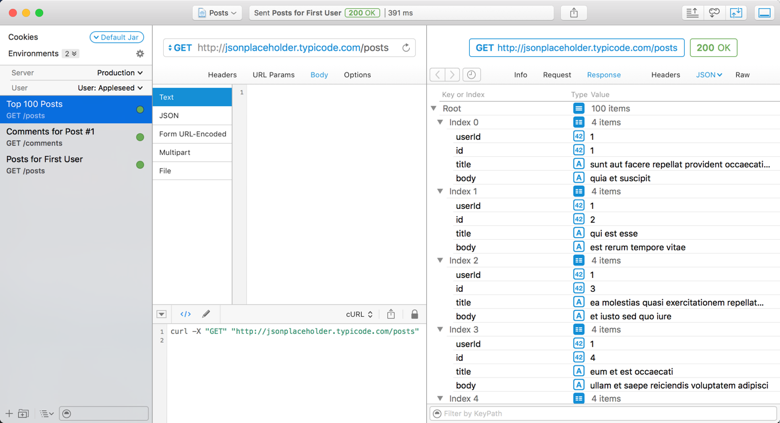The image size is (780, 423).
Task: Open the Posts for First User request
Action: point(76,165)
